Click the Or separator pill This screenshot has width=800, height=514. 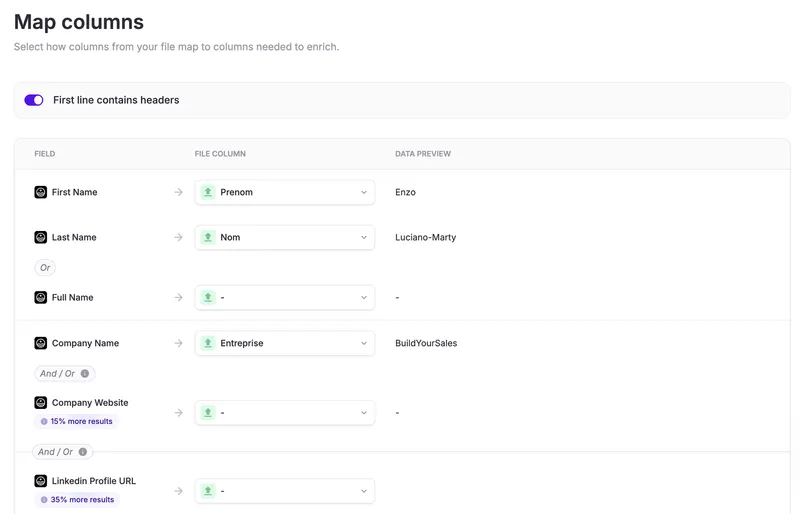[x=45, y=268]
